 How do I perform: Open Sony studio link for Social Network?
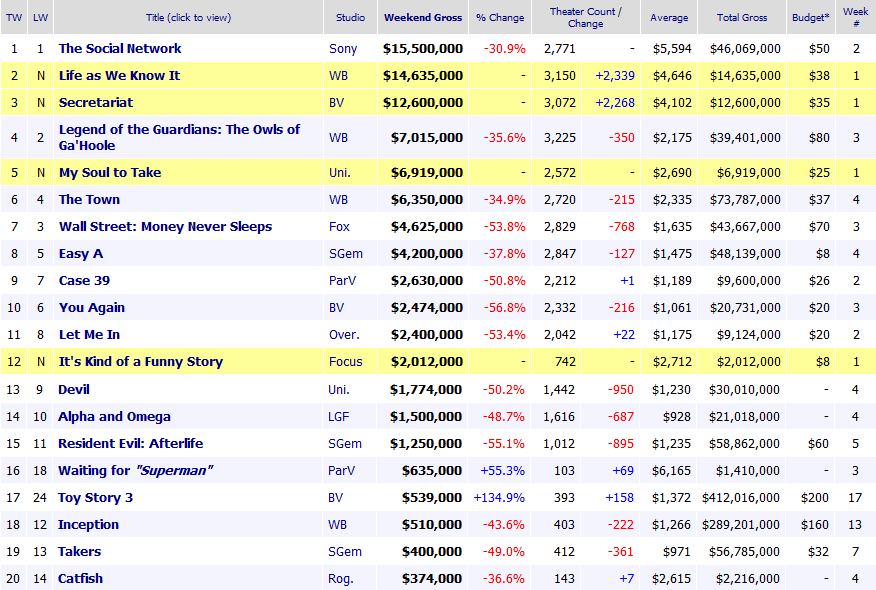343,49
